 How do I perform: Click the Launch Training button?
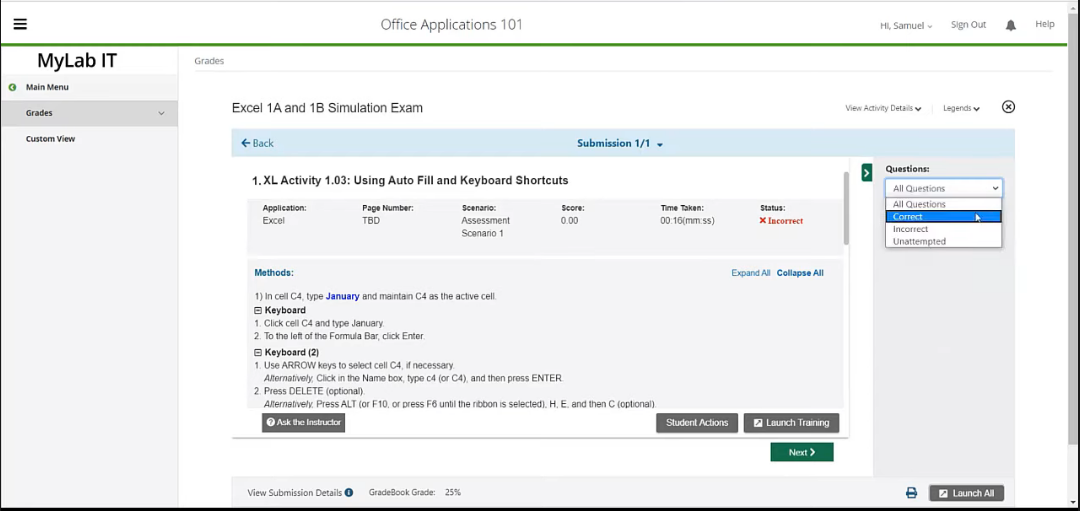click(x=791, y=423)
